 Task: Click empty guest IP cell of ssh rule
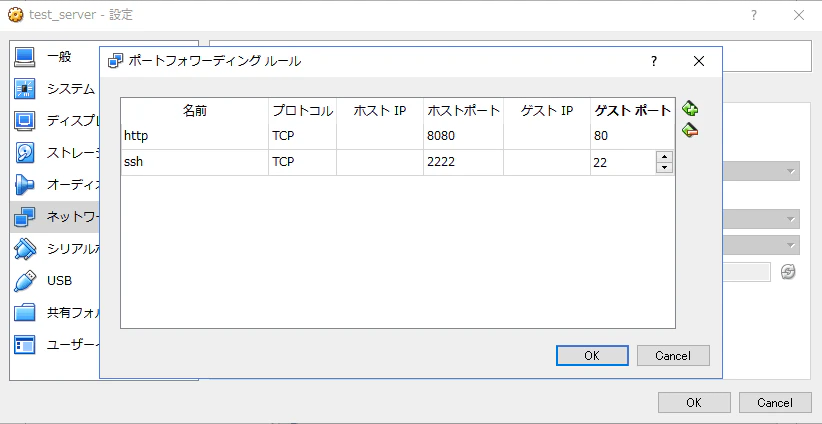pos(547,162)
